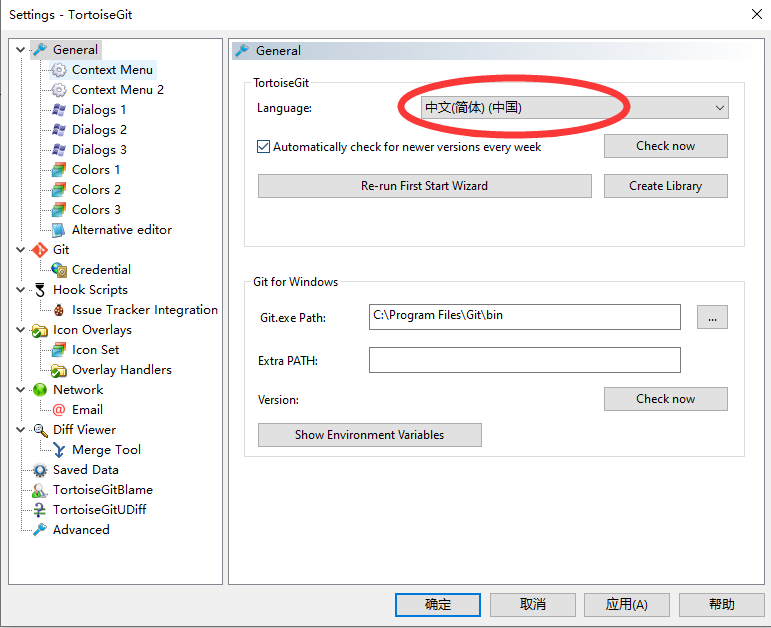771x628 pixels.
Task: Close the Settings window
Action: [x=757, y=14]
